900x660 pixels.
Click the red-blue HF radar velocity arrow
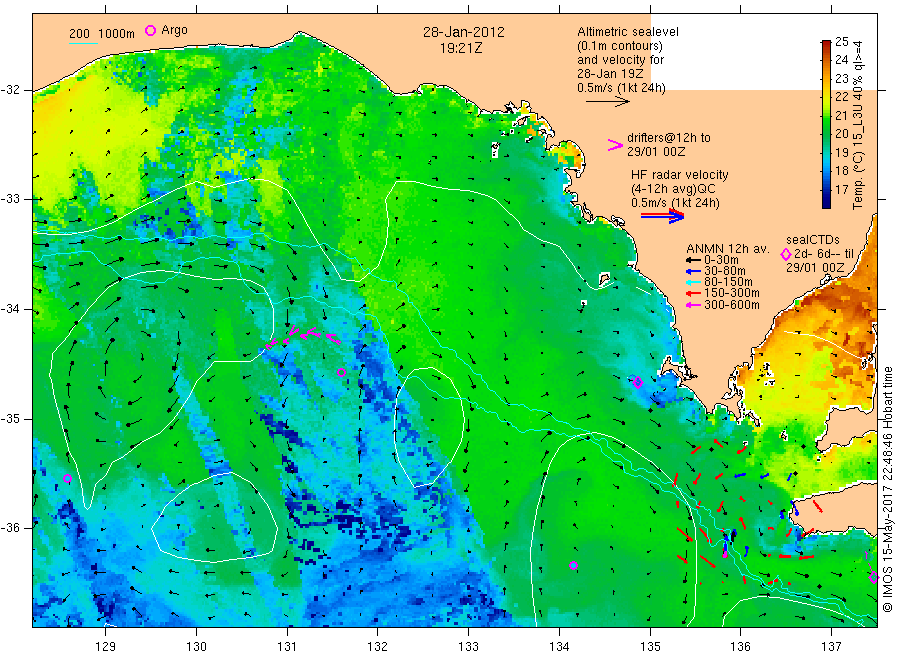[x=662, y=216]
